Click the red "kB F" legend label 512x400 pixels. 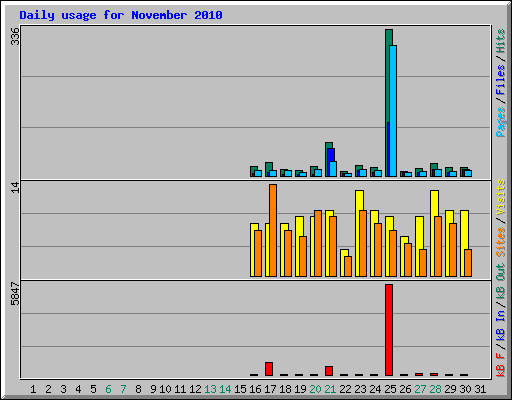click(501, 364)
